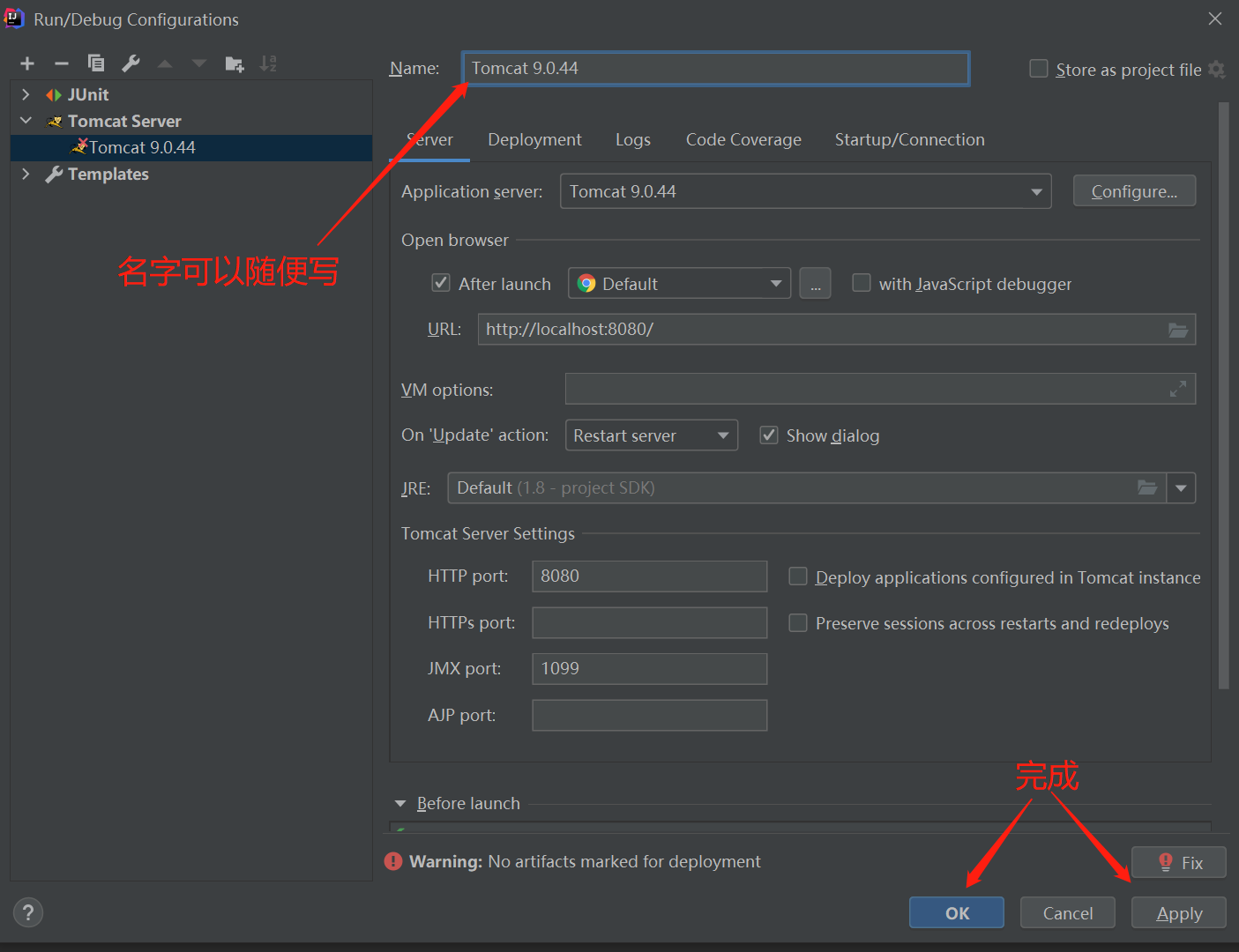Click the folder icon in the JRE field
The height and width of the screenshot is (952, 1239).
1147,487
